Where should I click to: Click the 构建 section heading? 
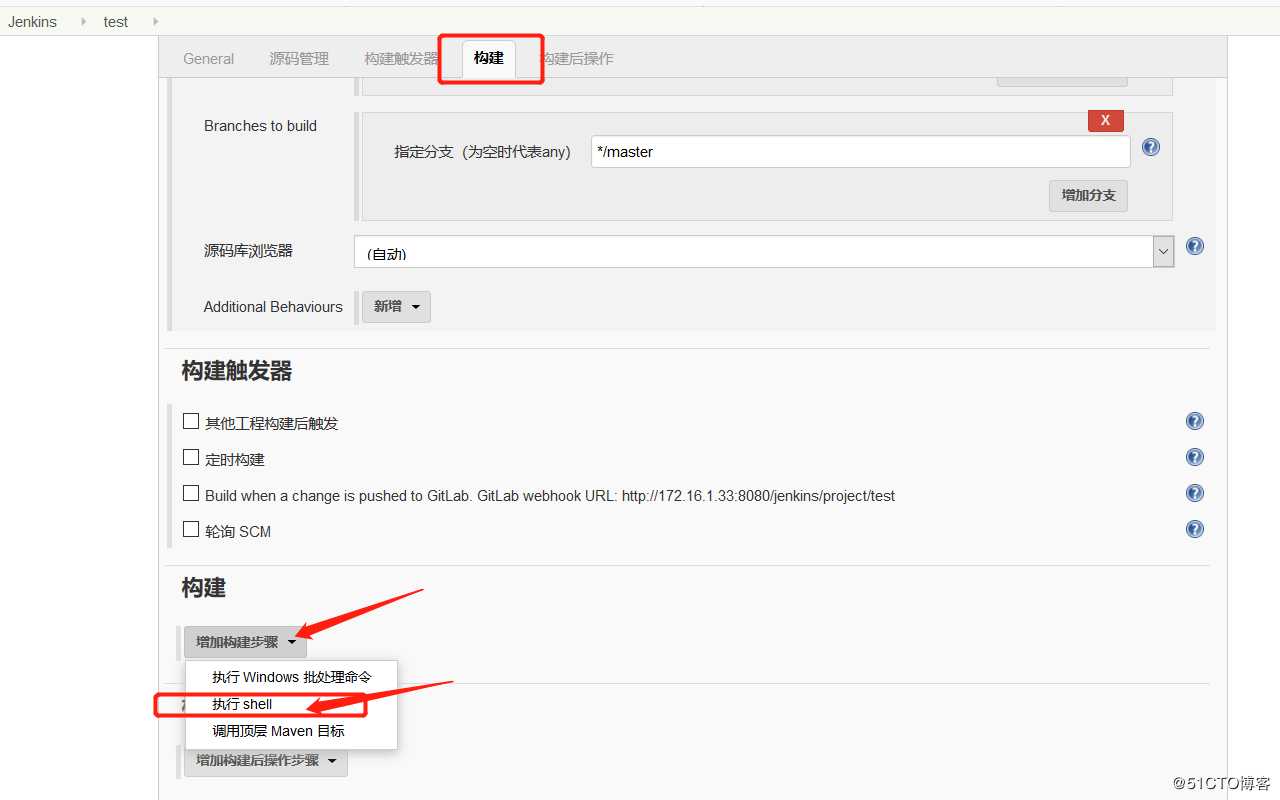click(x=204, y=588)
